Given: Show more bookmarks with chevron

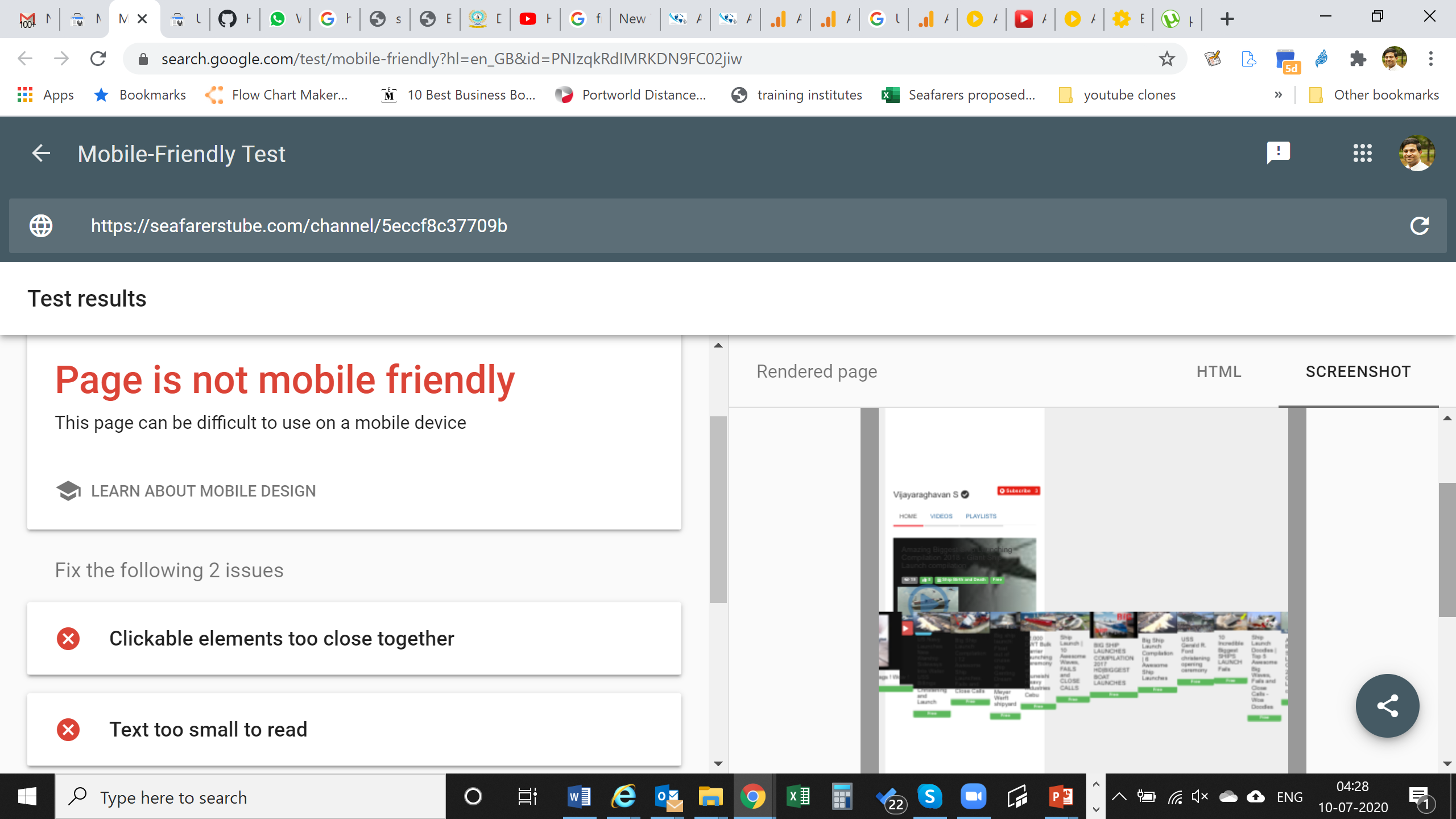Looking at the screenshot, I should [x=1278, y=95].
